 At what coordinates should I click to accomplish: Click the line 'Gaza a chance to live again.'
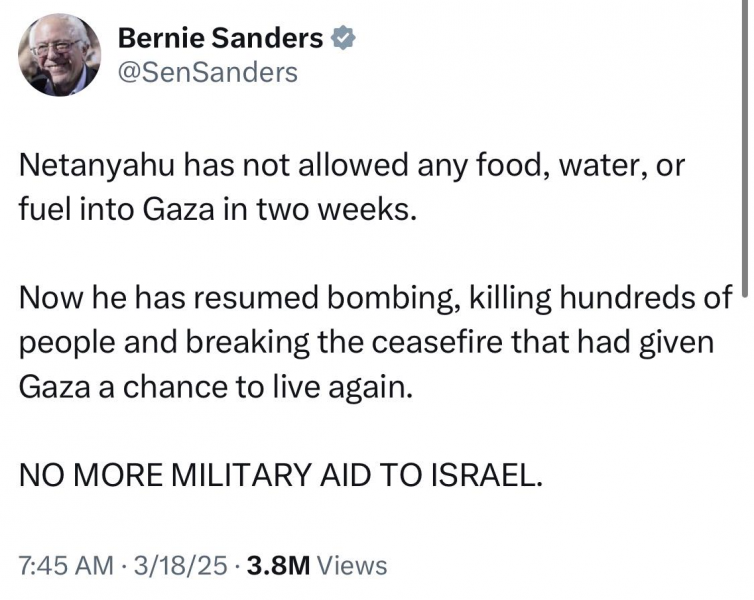click(215, 388)
